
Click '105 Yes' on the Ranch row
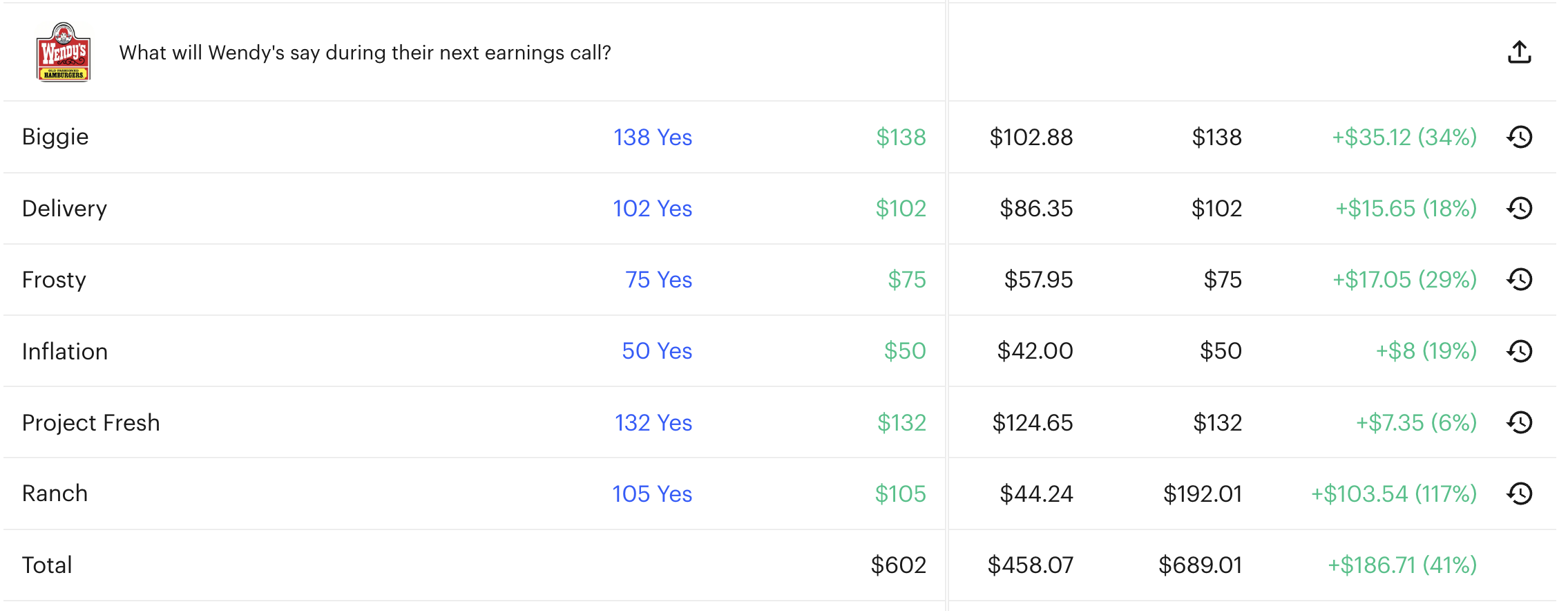652,493
